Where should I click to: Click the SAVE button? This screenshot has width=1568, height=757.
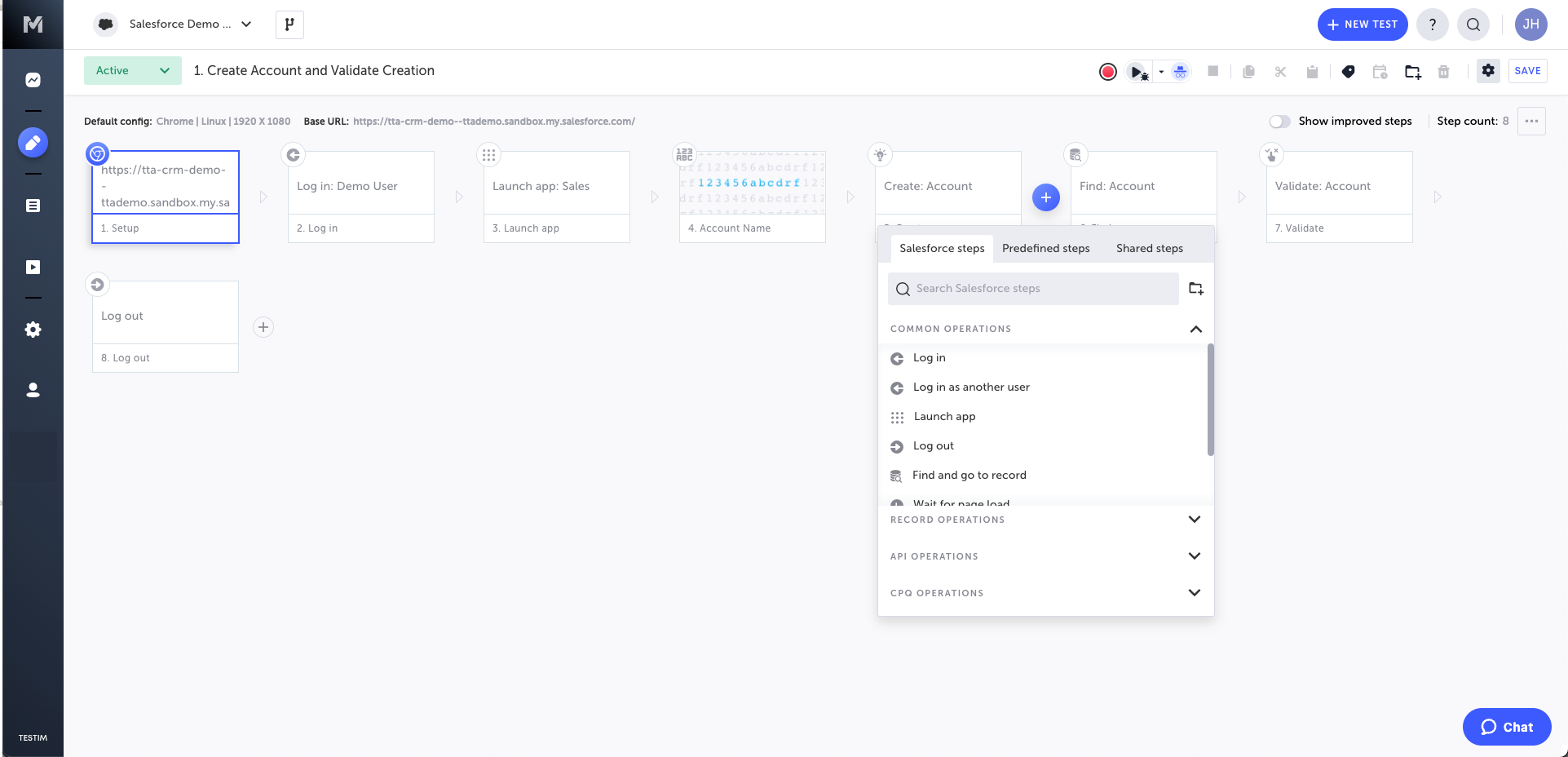[x=1527, y=71]
